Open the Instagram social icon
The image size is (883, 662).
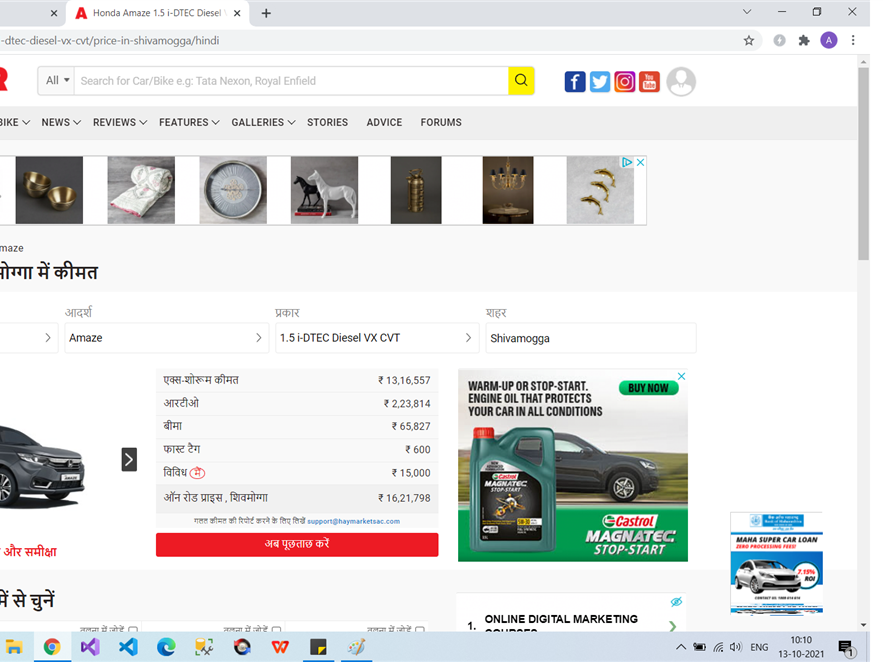[x=625, y=82]
